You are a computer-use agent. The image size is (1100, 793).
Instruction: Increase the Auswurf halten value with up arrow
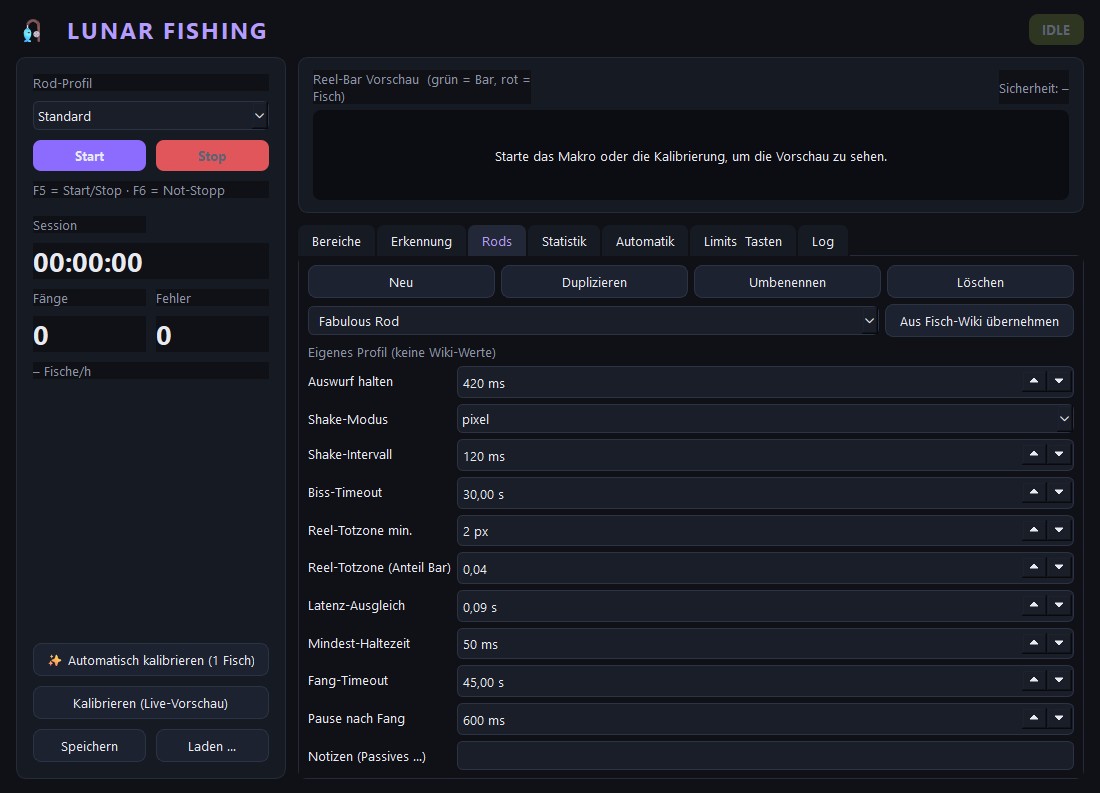pos(1033,381)
